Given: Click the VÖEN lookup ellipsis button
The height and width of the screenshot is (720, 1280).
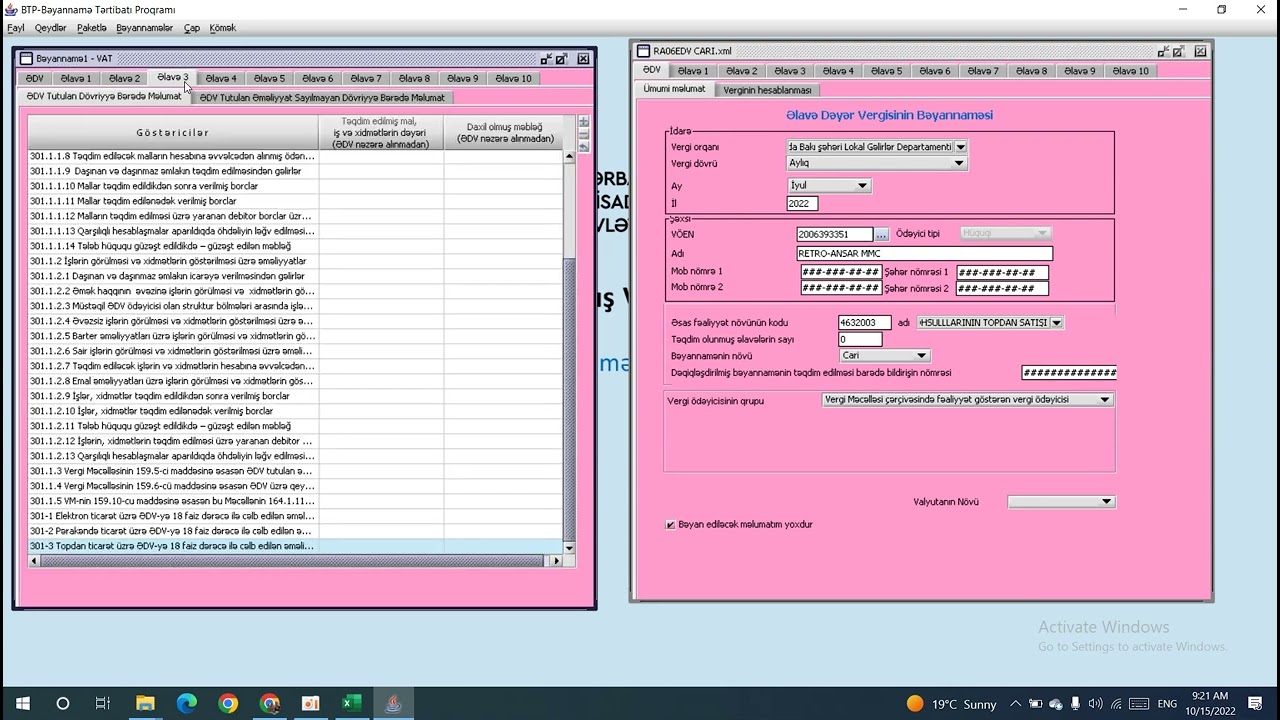Looking at the screenshot, I should pos(881,235).
